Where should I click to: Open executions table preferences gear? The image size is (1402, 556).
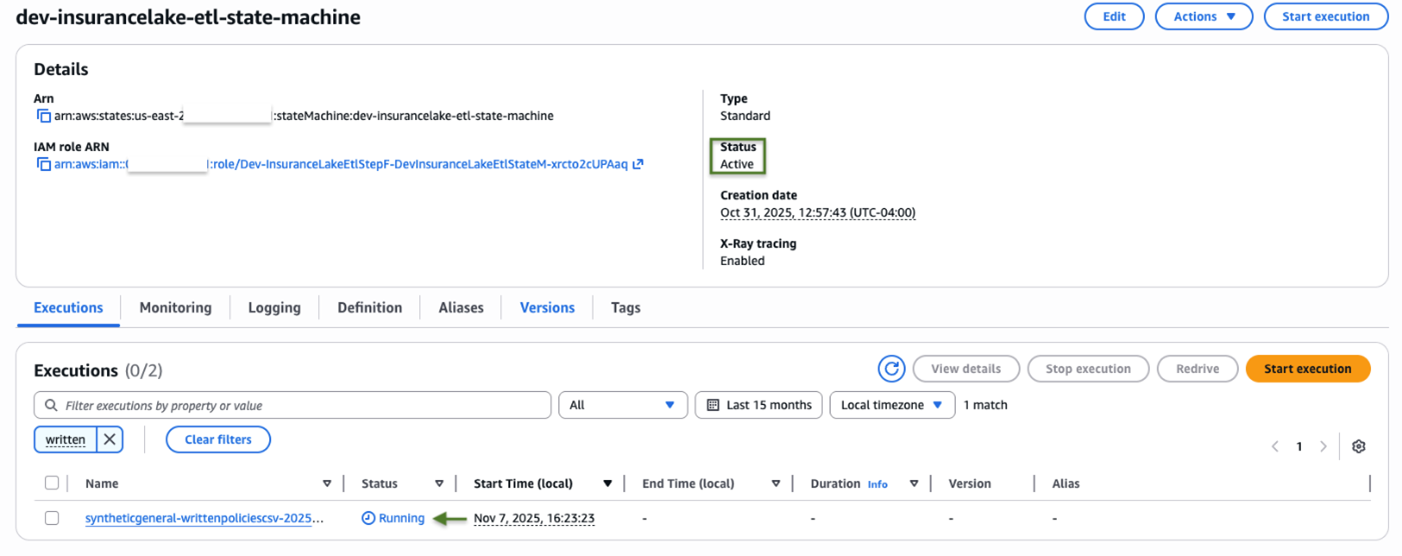pyautogui.click(x=1358, y=447)
